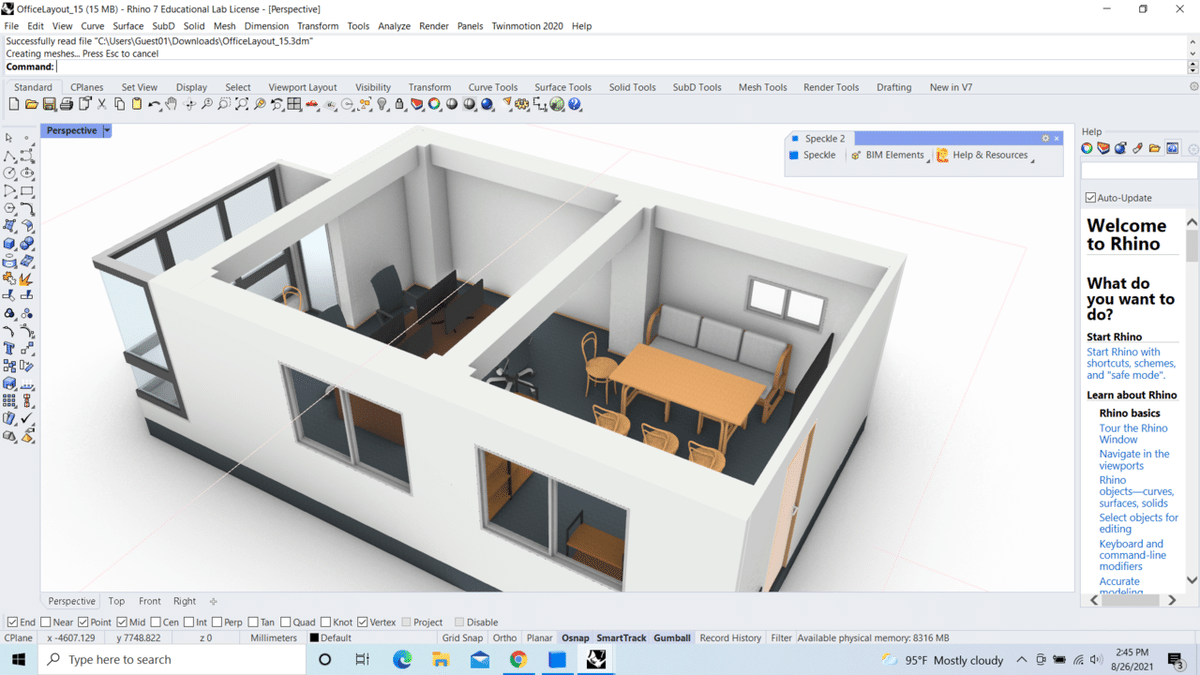
Task: Open the Perspective viewport title dropdown arrow
Action: point(107,131)
